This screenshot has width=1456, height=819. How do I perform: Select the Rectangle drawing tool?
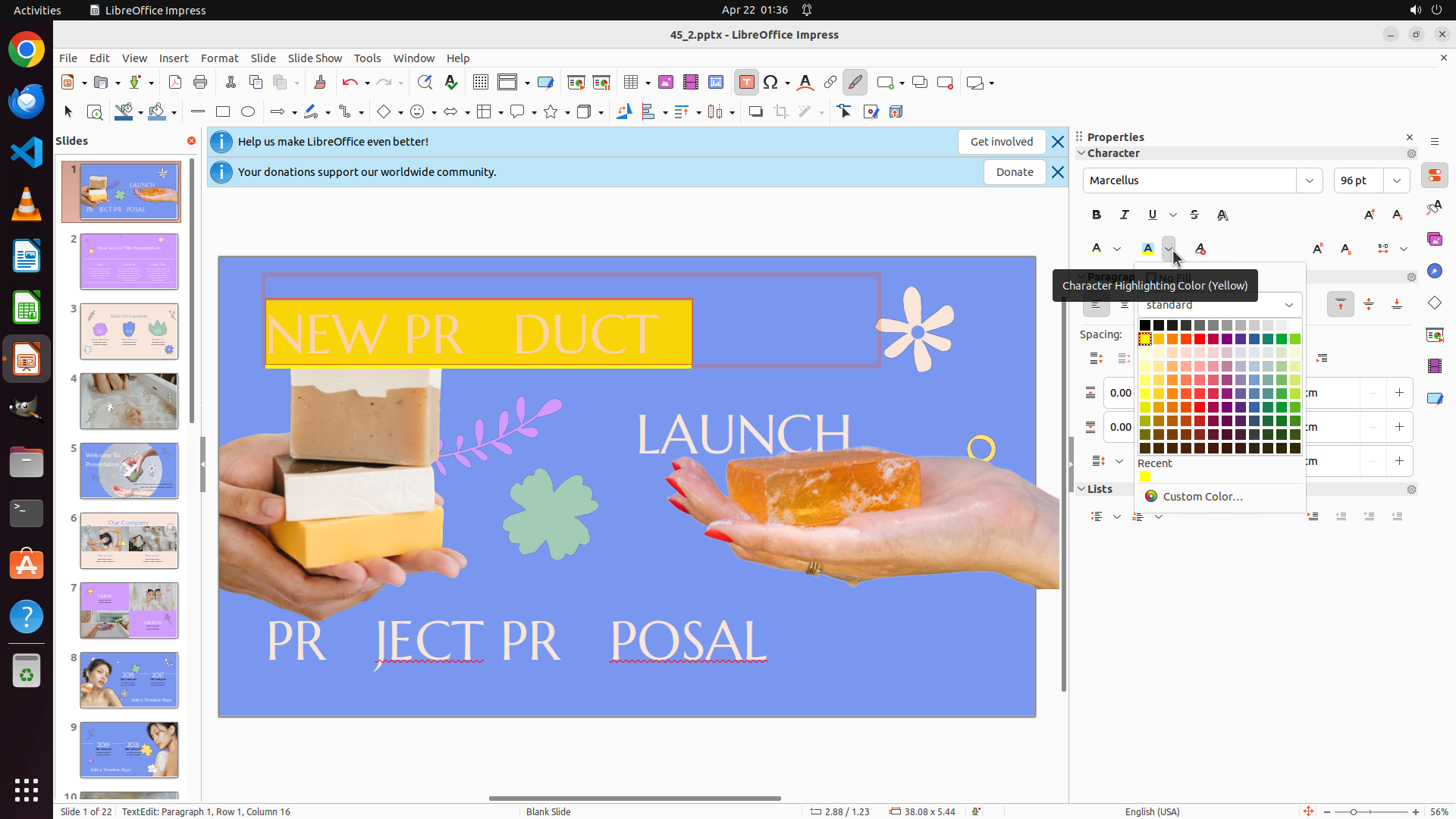223,112
